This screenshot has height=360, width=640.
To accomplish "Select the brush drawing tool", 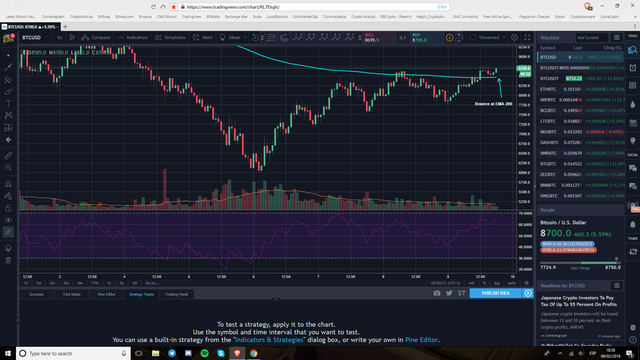I will pos(8,91).
